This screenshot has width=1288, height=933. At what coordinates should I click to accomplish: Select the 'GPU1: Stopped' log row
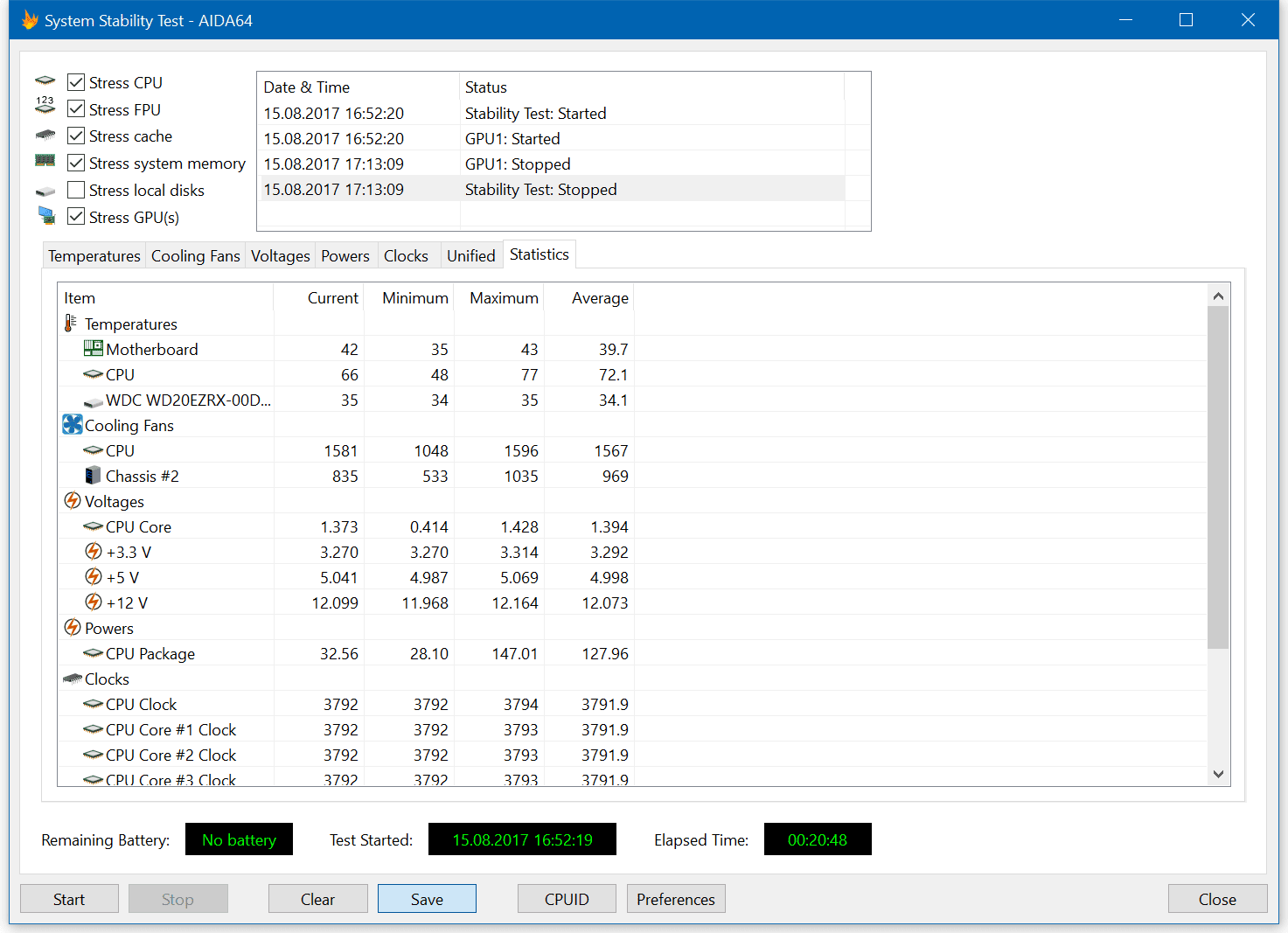point(553,164)
